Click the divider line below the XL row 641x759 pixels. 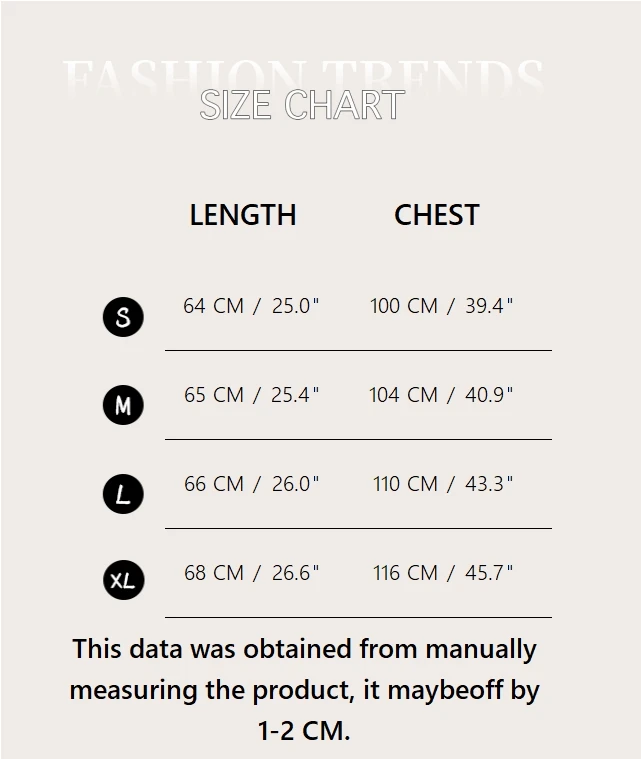click(358, 617)
